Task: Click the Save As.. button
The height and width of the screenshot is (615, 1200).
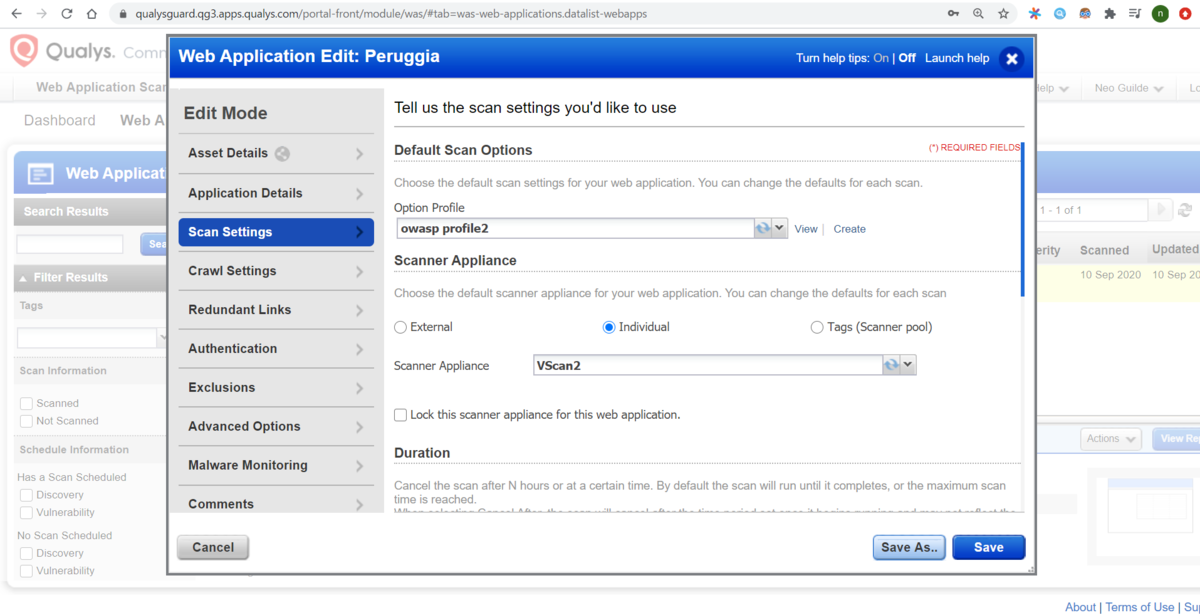Action: pyautogui.click(x=909, y=547)
